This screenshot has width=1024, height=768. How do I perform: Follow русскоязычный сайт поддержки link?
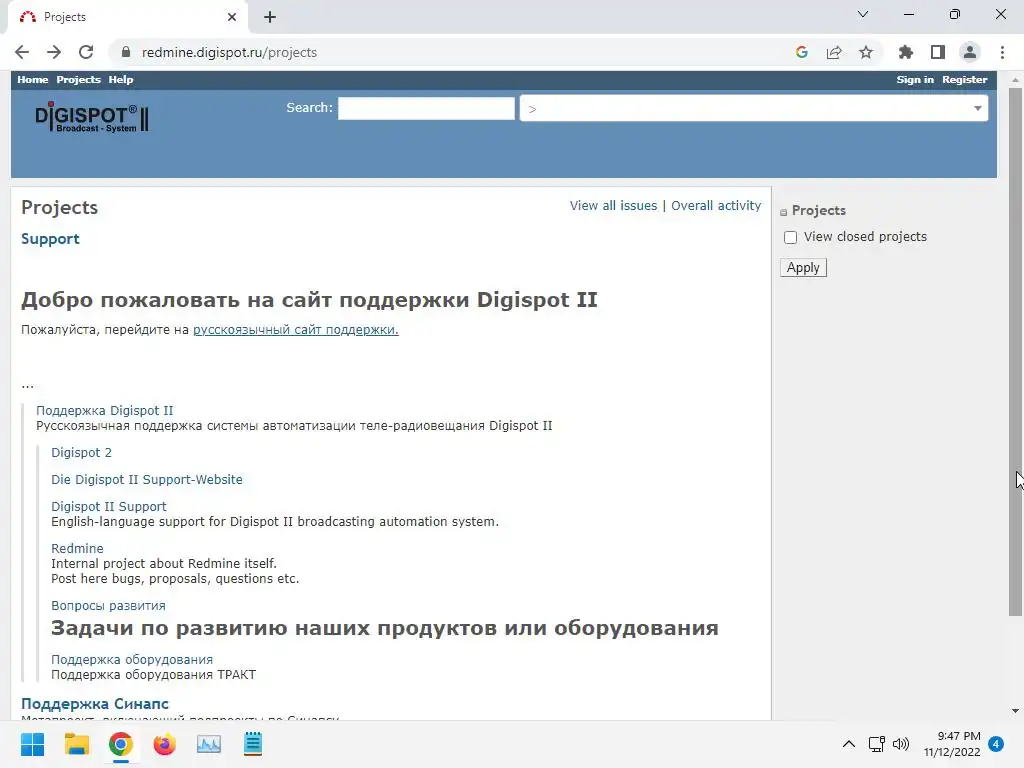pyautogui.click(x=295, y=330)
